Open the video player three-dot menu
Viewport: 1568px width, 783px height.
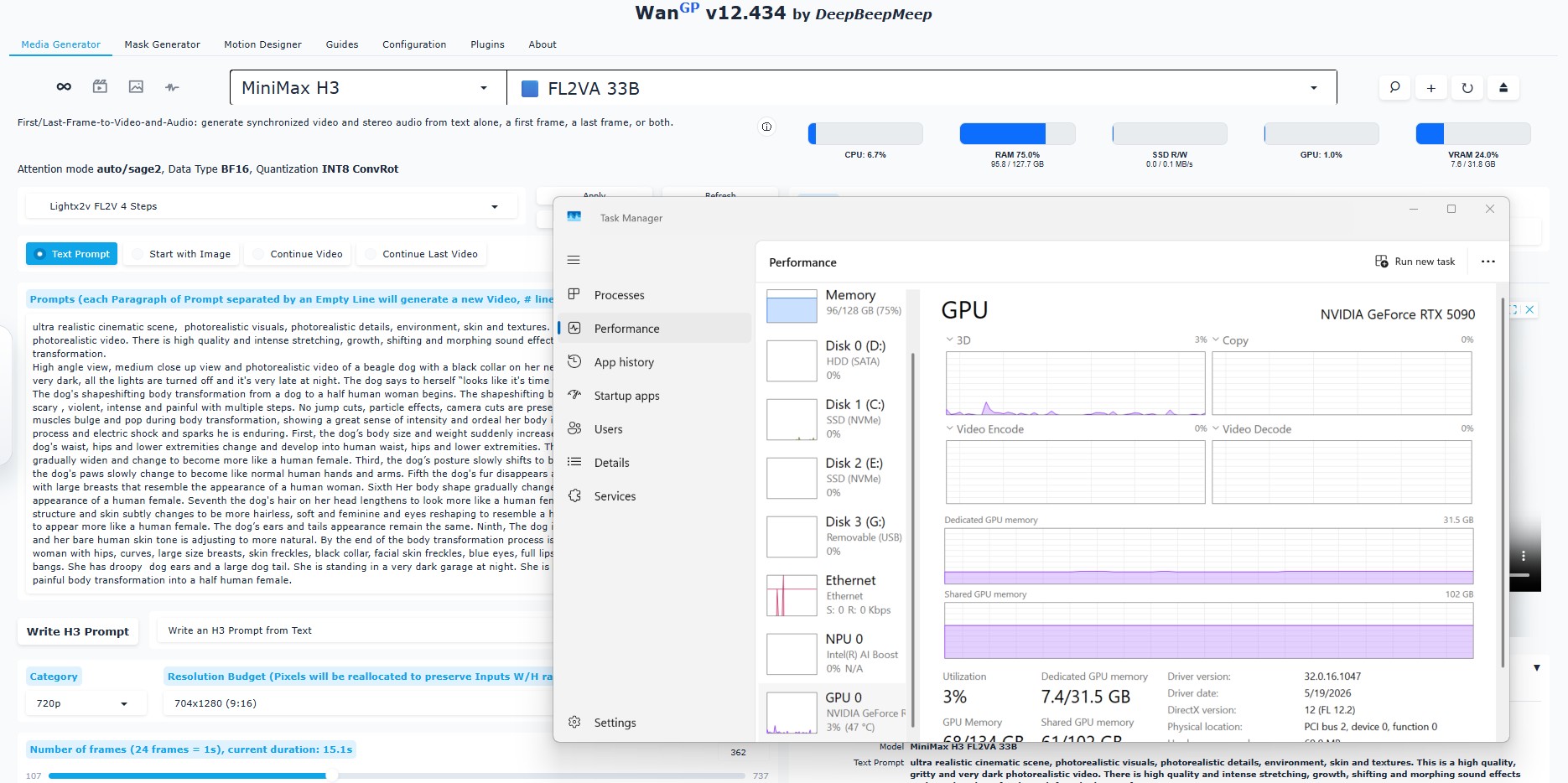click(x=1524, y=556)
